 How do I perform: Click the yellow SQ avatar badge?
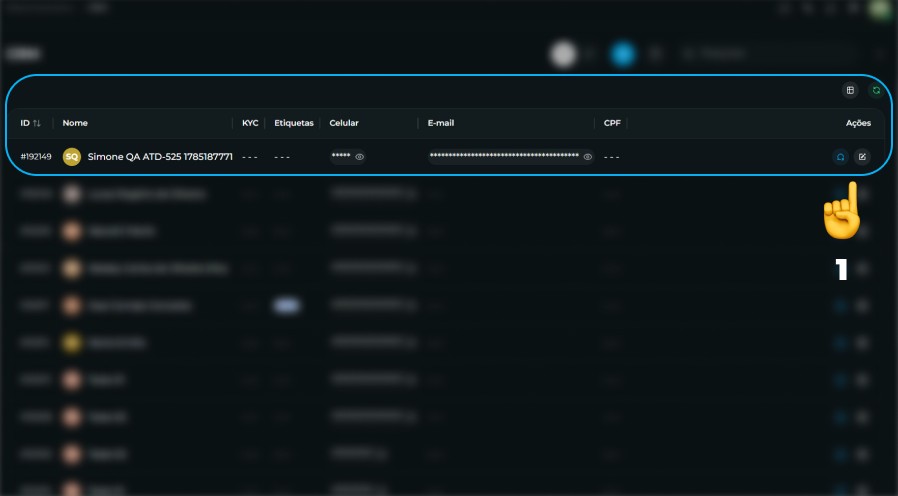72,157
